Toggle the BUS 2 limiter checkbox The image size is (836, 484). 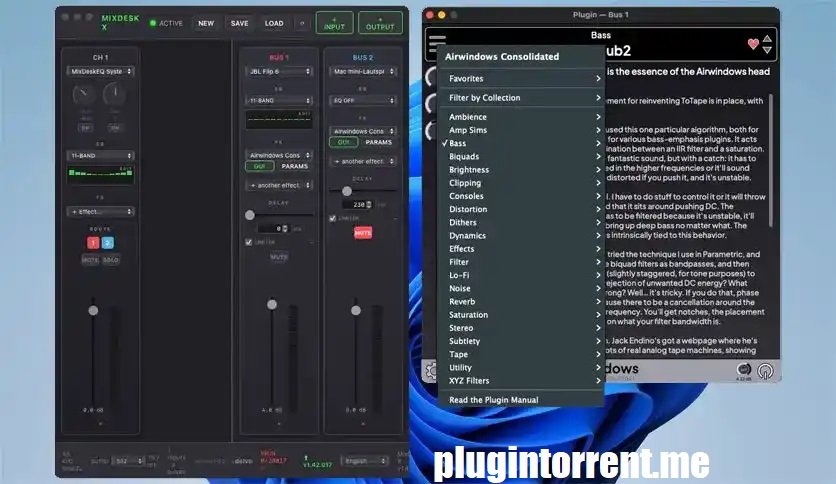click(x=333, y=219)
